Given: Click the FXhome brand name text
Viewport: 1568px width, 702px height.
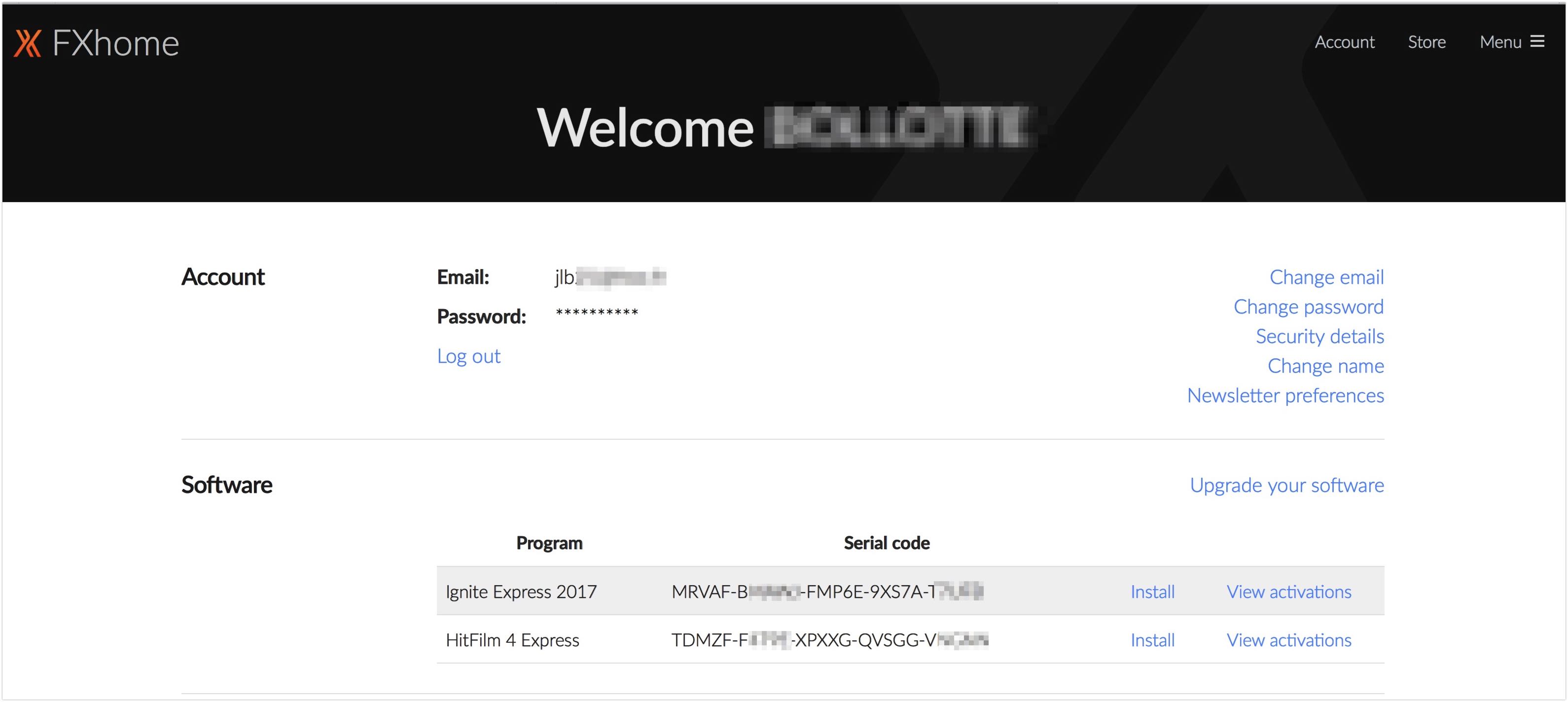Looking at the screenshot, I should tap(116, 43).
